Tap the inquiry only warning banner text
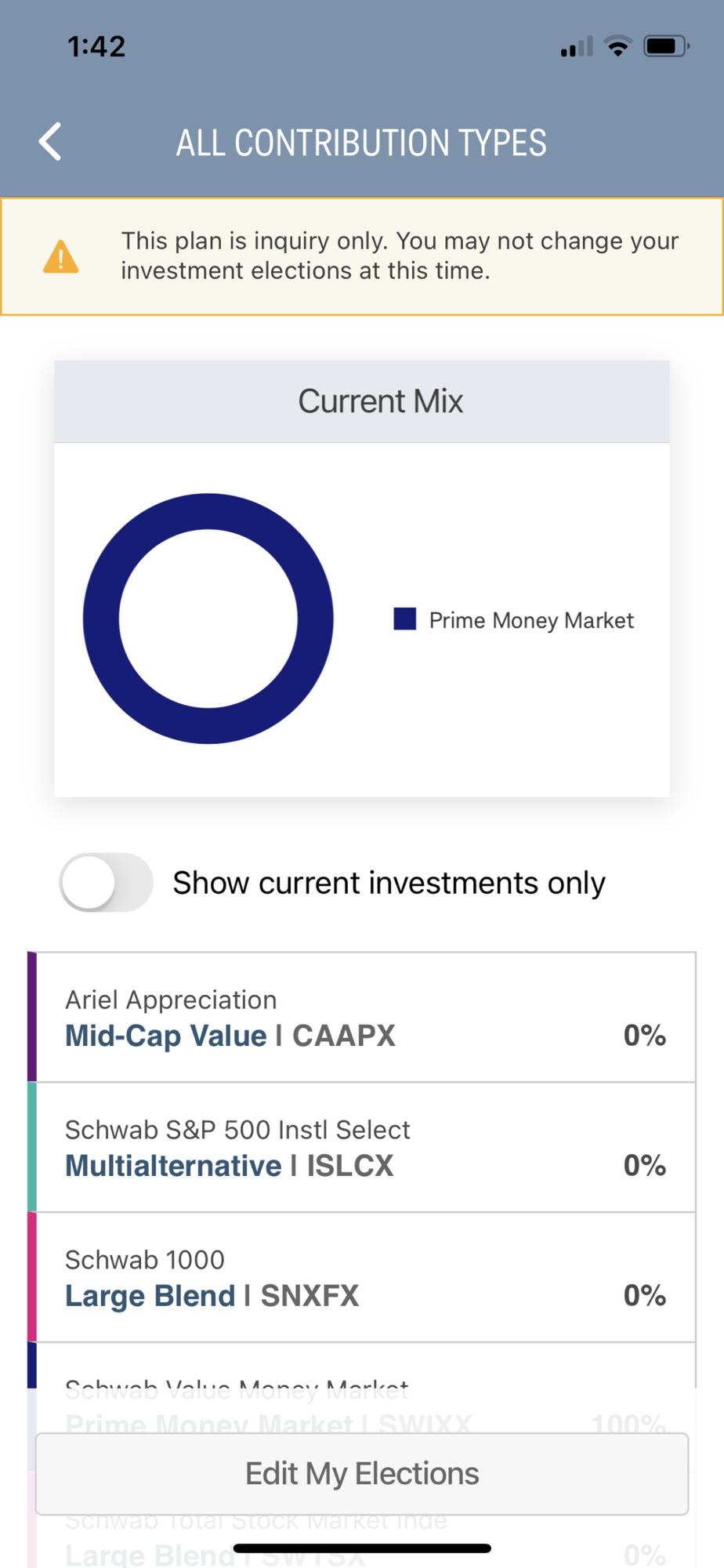The image size is (724, 1568). coord(400,256)
